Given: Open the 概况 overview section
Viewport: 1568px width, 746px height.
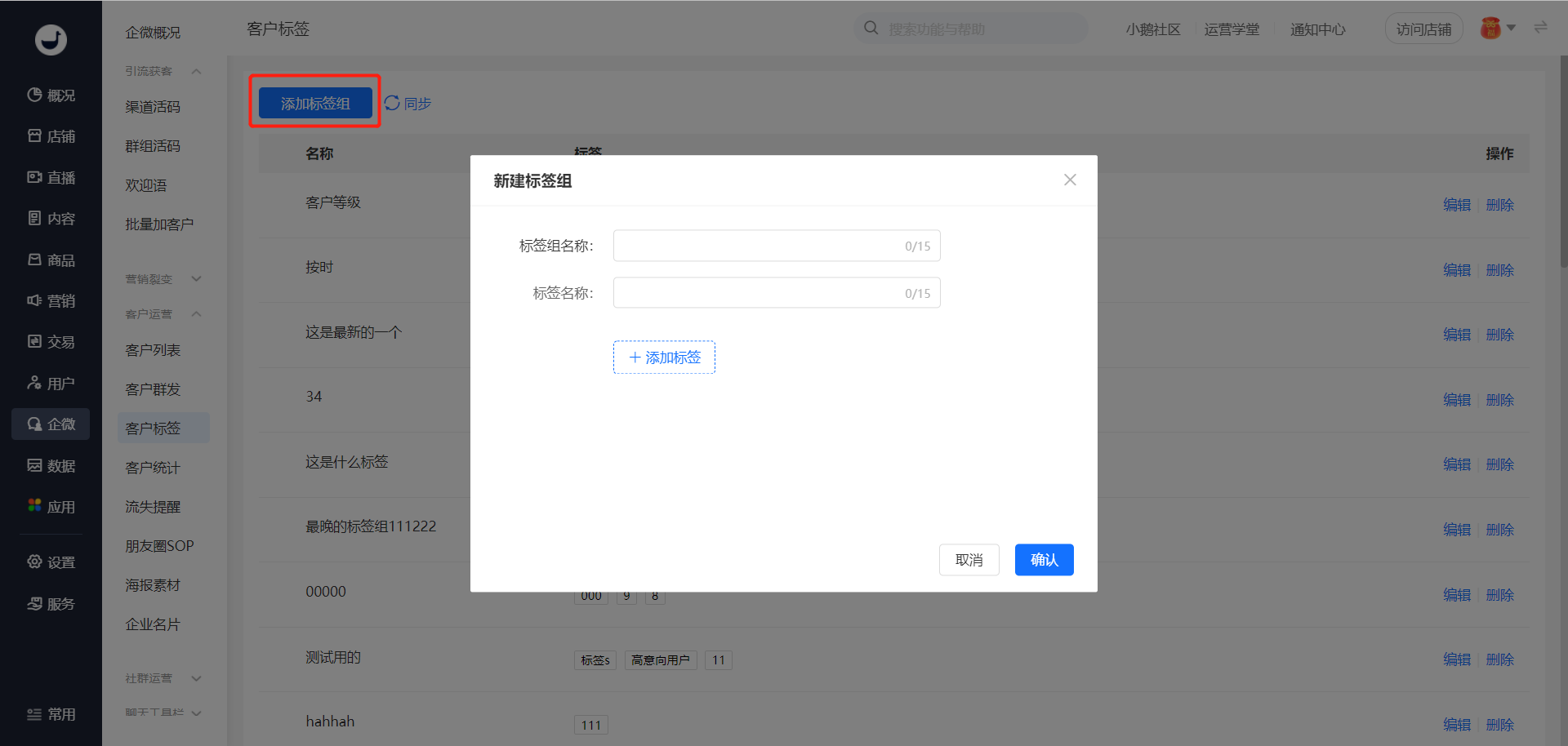Looking at the screenshot, I should tap(51, 95).
